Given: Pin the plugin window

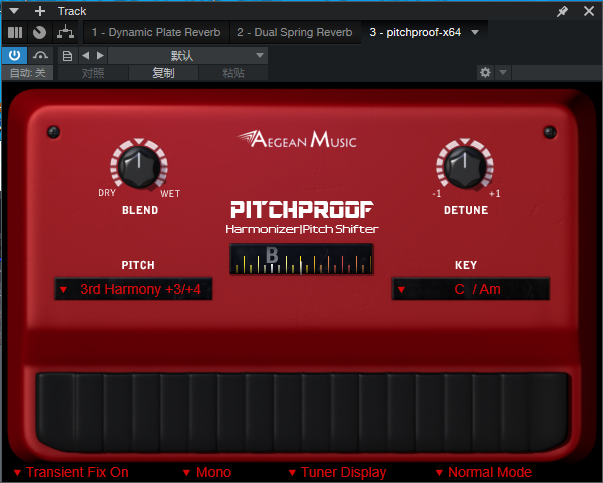Looking at the screenshot, I should pyautogui.click(x=562, y=11).
